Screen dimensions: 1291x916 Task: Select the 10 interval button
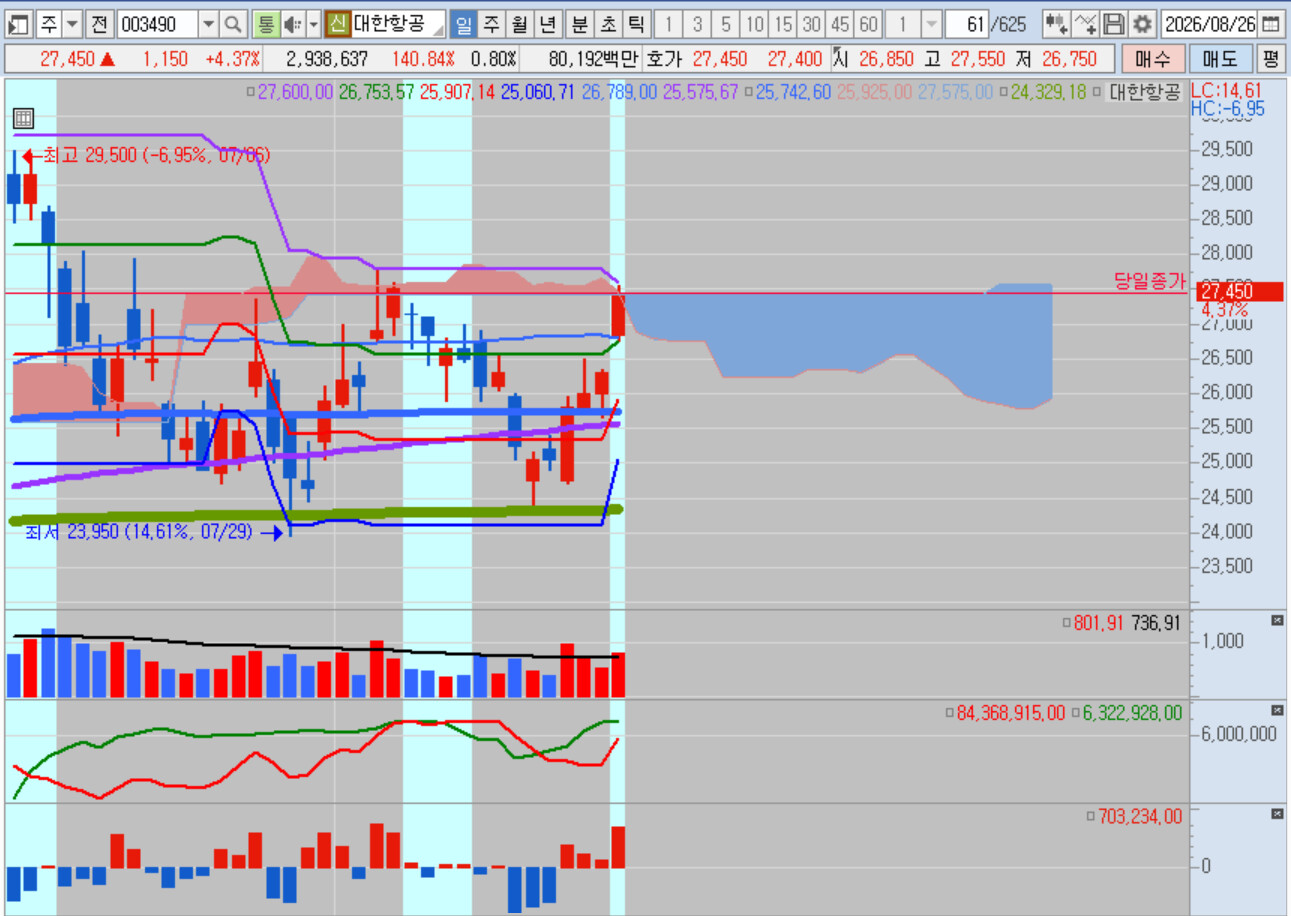pos(755,23)
